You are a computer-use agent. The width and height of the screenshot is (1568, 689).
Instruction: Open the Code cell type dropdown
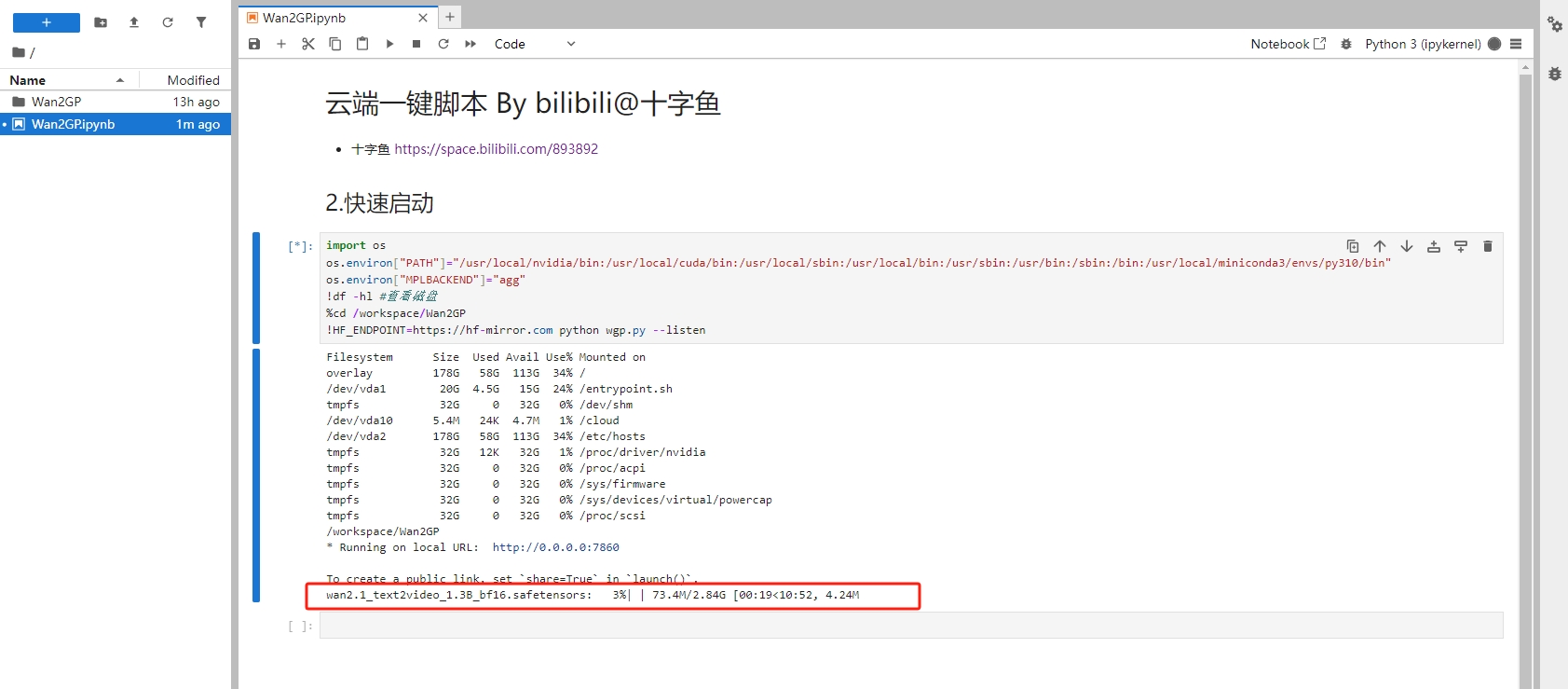tap(535, 44)
